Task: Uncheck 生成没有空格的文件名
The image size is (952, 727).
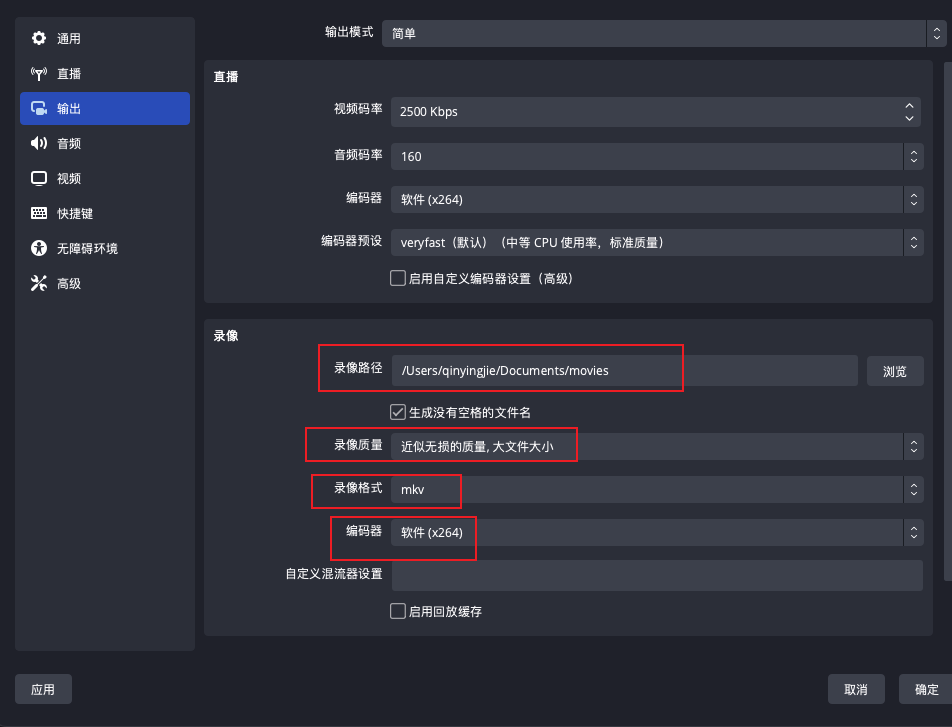Action: [x=397, y=411]
